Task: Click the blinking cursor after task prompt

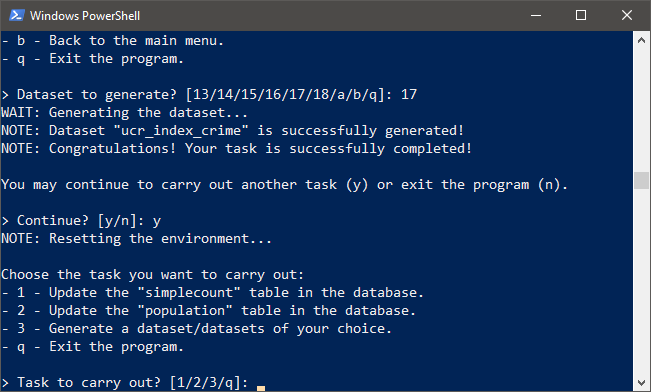Action: coord(261,388)
